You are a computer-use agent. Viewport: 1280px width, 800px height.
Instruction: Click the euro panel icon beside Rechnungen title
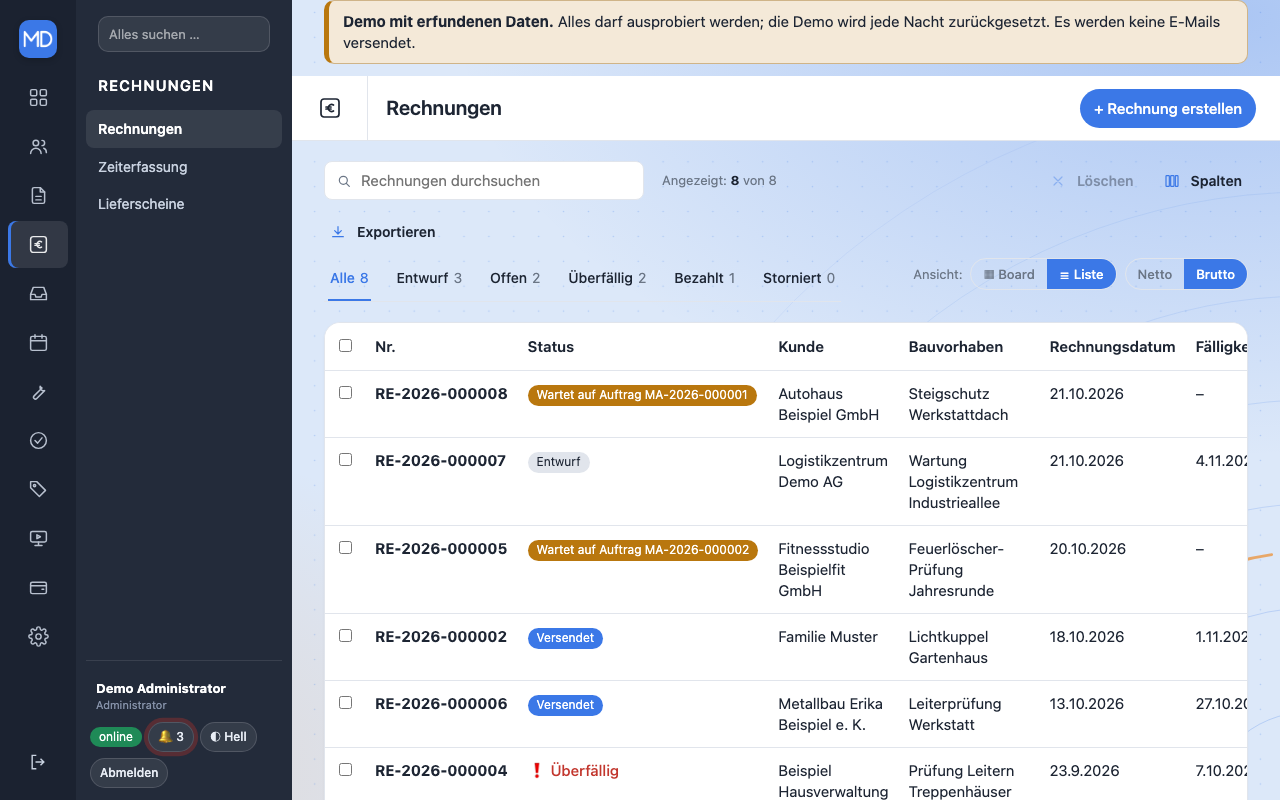pyautogui.click(x=330, y=108)
